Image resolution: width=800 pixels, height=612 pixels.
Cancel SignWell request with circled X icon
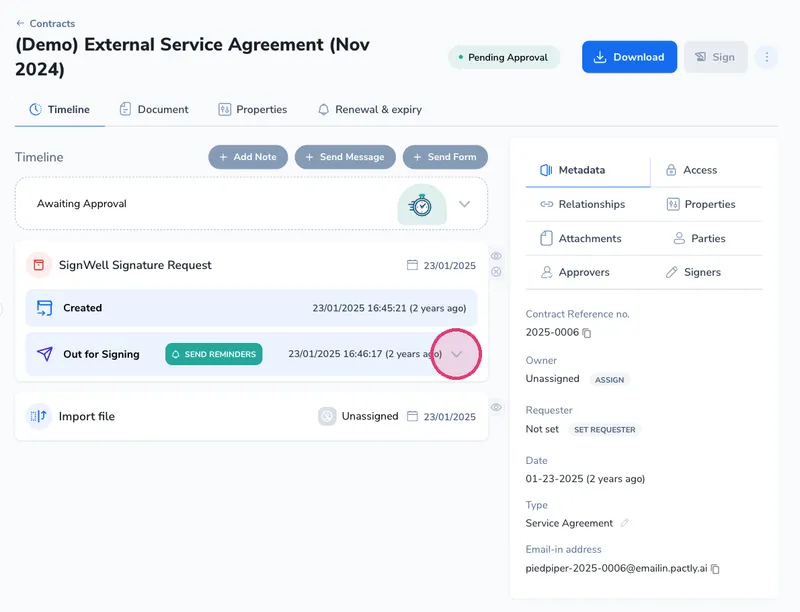click(496, 272)
